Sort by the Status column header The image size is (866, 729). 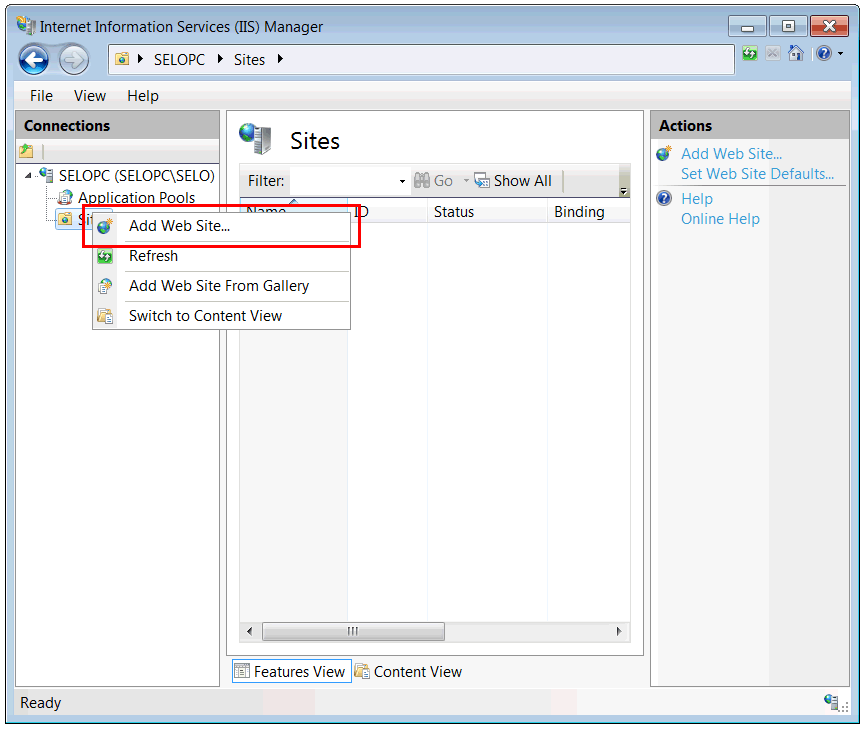(x=487, y=212)
